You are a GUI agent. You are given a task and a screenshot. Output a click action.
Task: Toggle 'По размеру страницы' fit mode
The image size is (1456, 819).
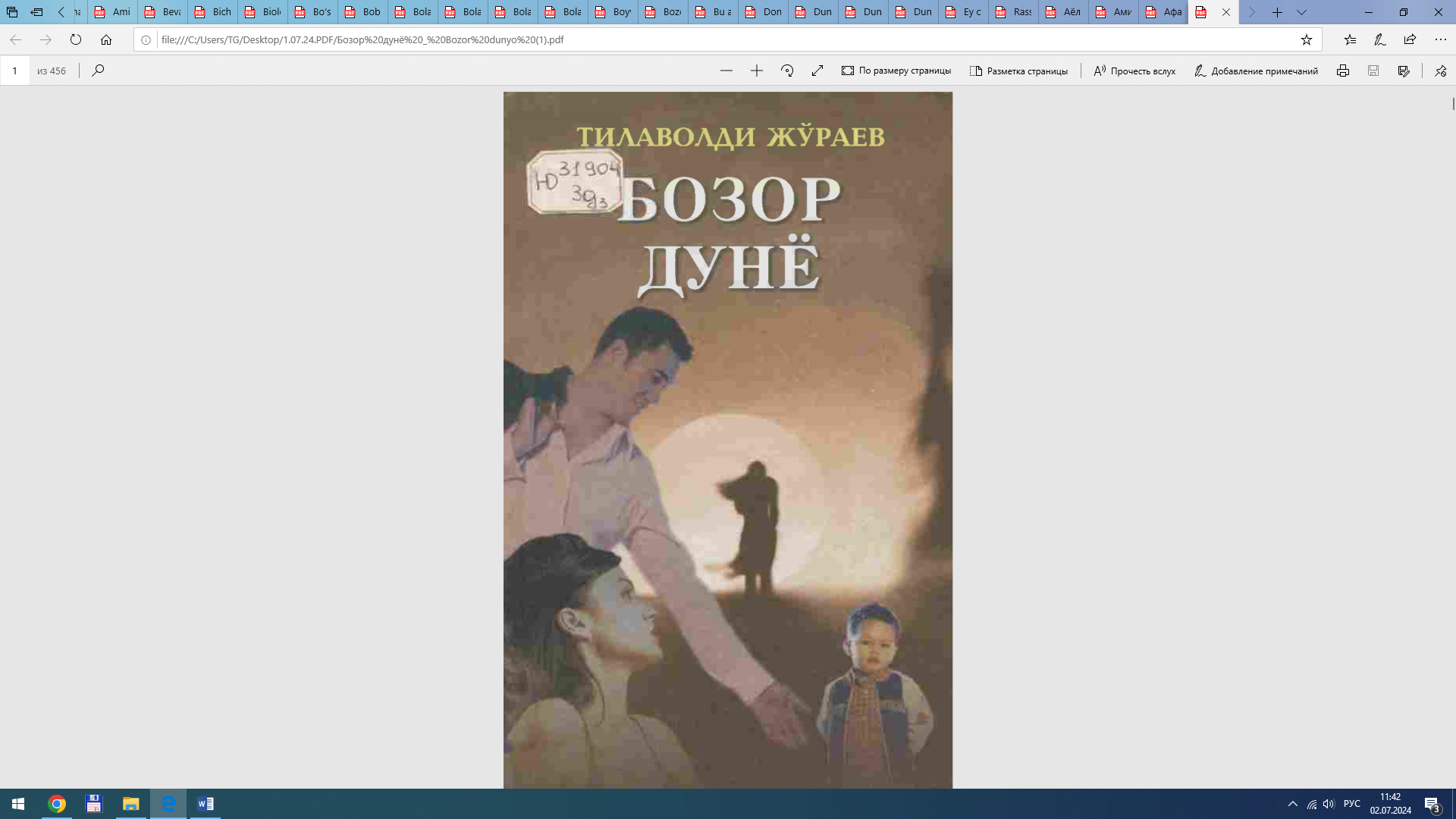(x=896, y=71)
